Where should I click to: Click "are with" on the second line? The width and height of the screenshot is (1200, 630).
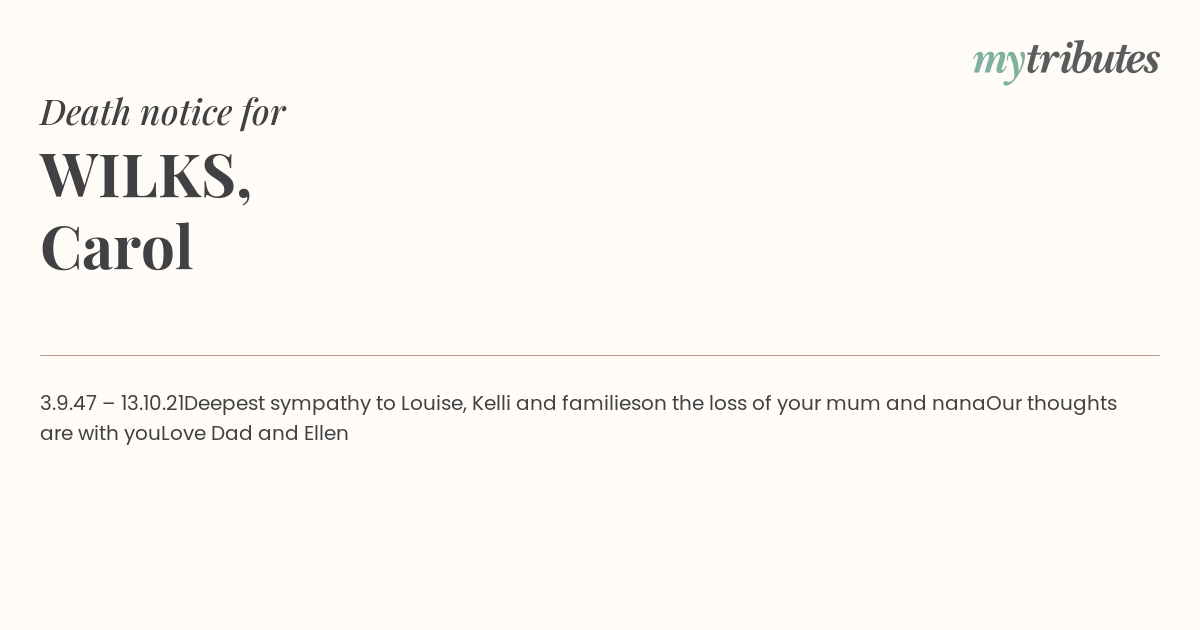(79, 434)
